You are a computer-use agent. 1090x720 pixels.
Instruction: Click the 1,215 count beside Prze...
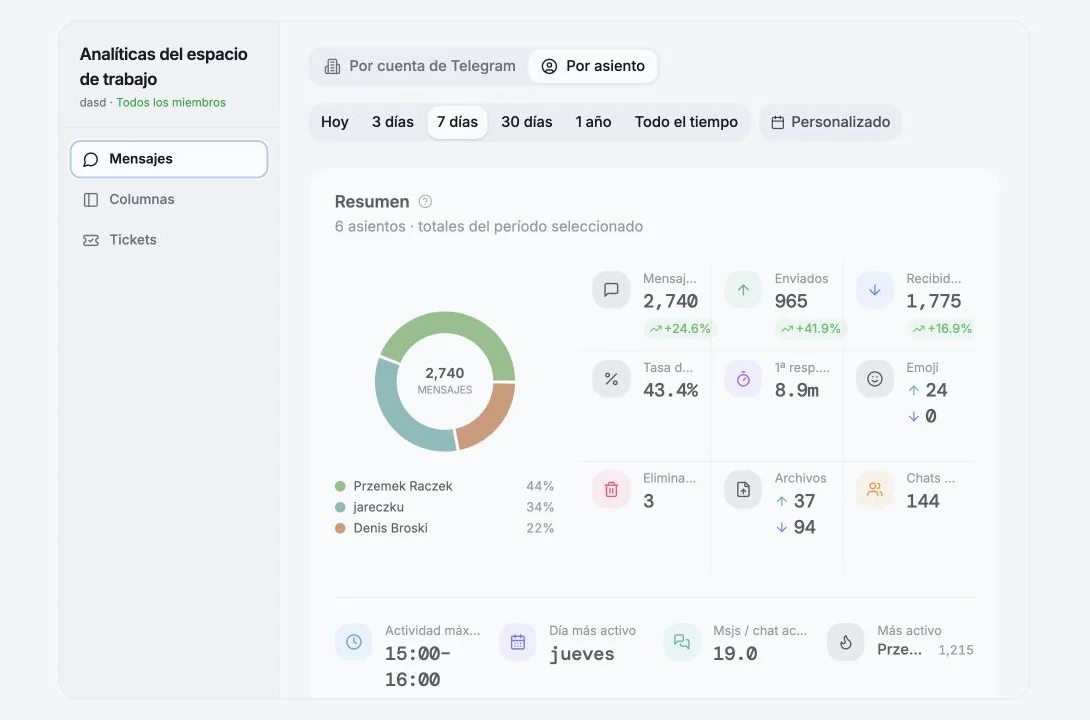click(956, 650)
